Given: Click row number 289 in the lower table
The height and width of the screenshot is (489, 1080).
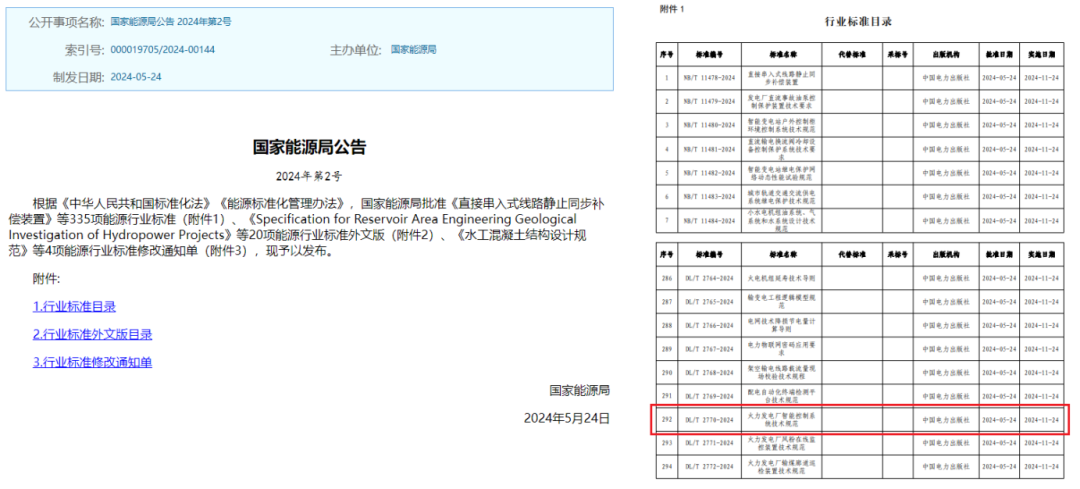Looking at the screenshot, I should 666,349.
